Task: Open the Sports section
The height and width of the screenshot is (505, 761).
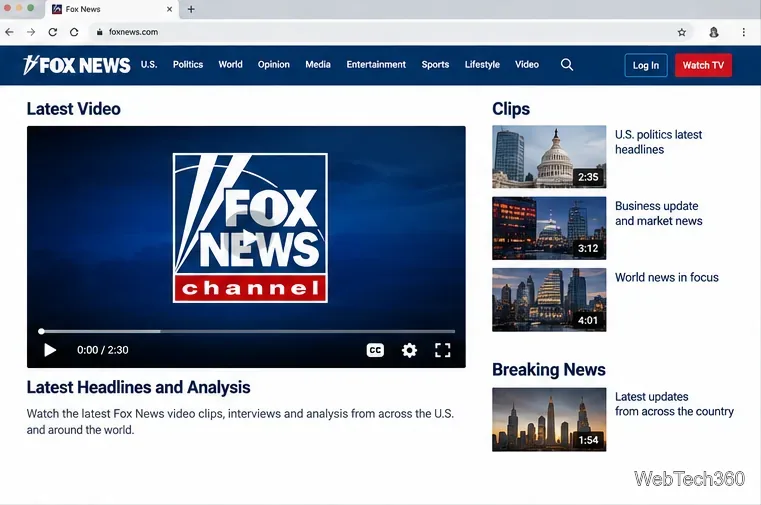Action: click(x=435, y=65)
